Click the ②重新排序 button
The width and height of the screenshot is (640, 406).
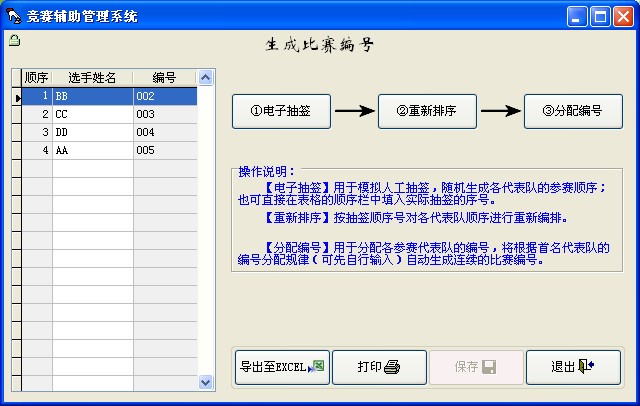pos(427,111)
